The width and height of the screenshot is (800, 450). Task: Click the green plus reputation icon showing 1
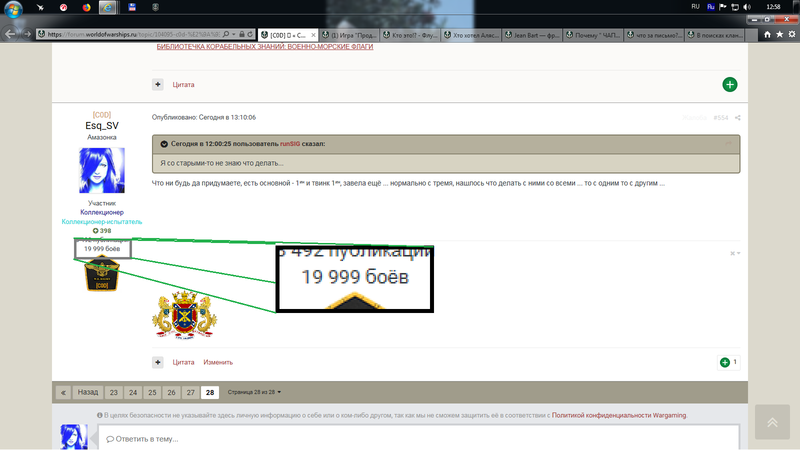(x=724, y=362)
